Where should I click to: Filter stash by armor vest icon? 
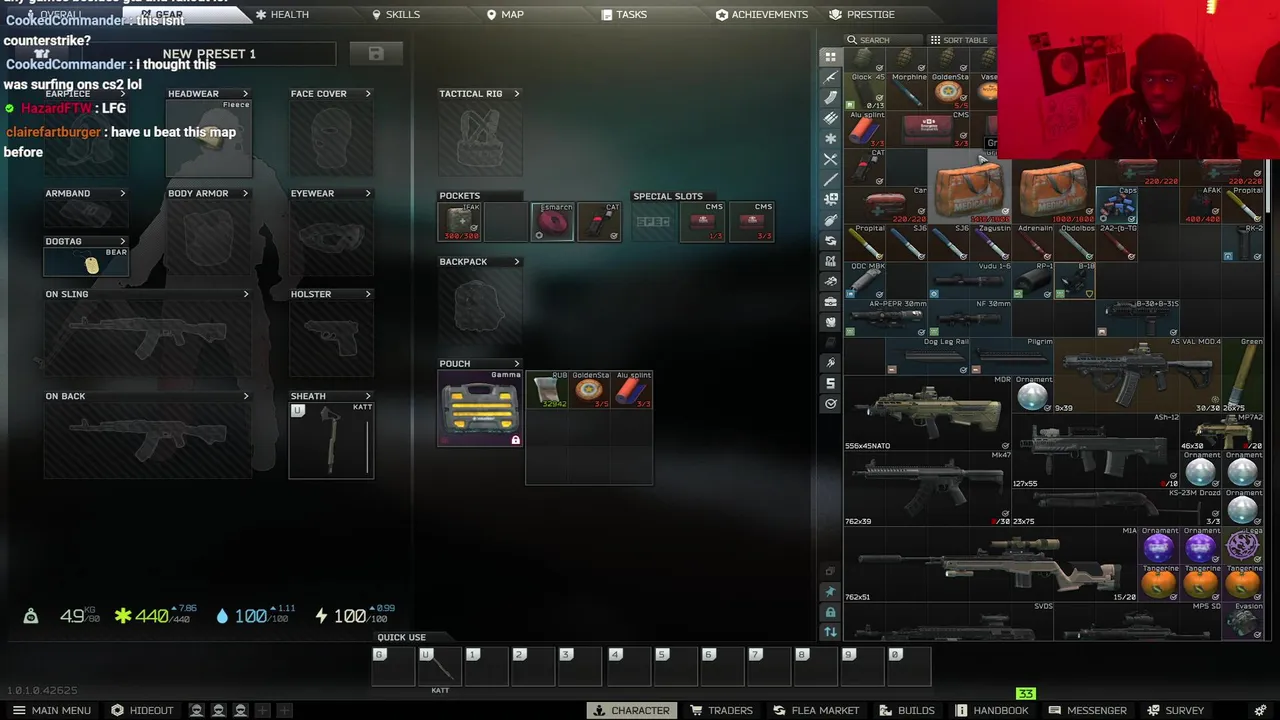click(830, 322)
